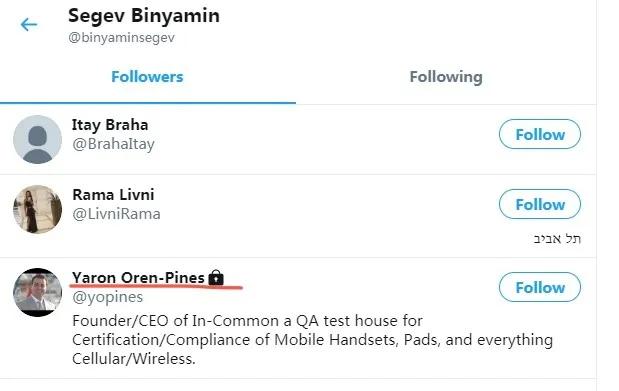Open the @BrahaItay handle
Viewport: 619px width, 391px height.
tap(113, 144)
